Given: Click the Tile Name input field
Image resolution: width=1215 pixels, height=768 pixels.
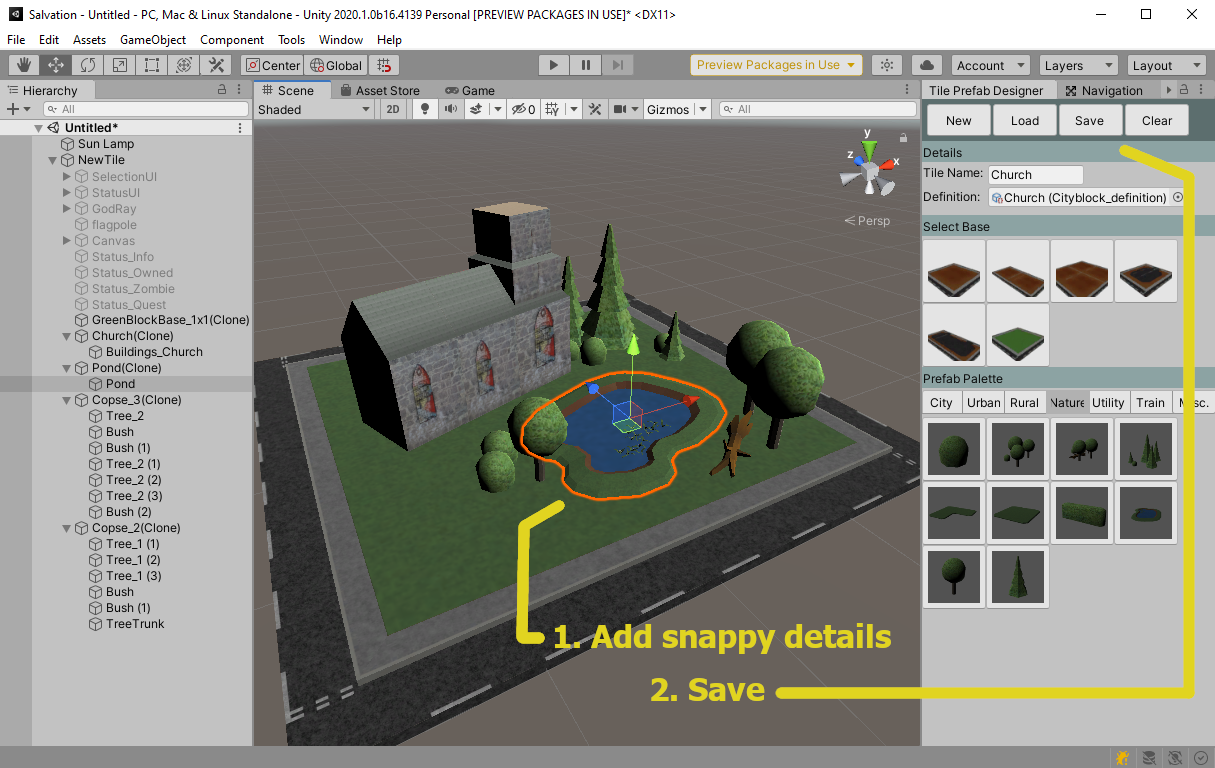Looking at the screenshot, I should [1035, 175].
